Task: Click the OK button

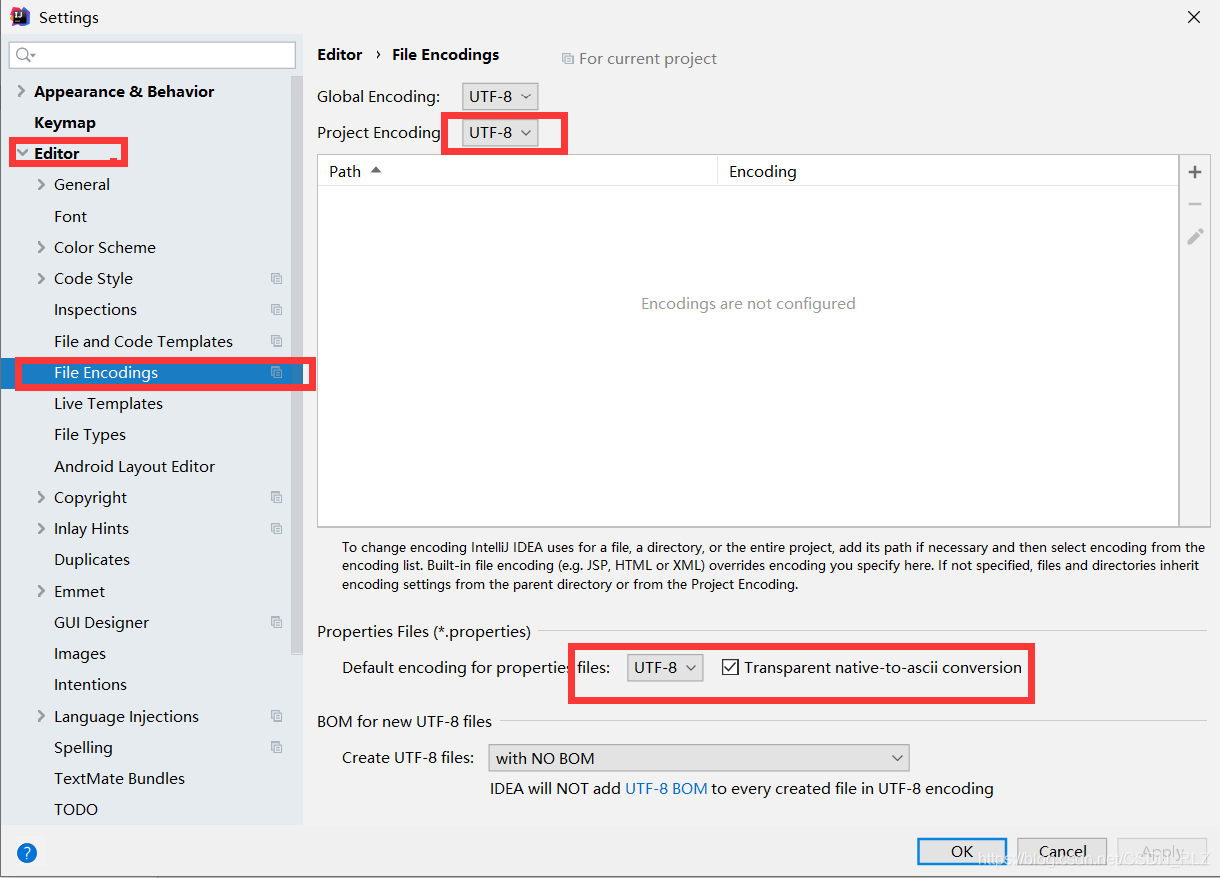Action: click(x=962, y=851)
